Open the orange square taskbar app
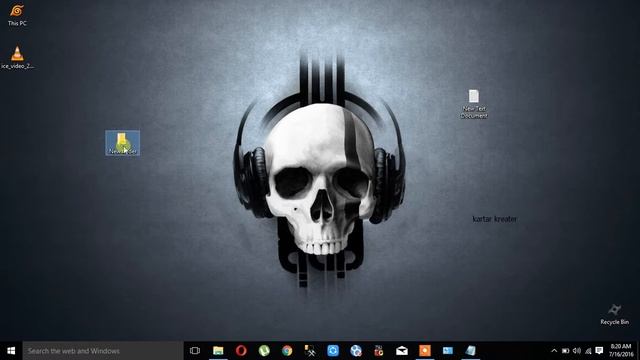The width and height of the screenshot is (640, 360). click(425, 351)
